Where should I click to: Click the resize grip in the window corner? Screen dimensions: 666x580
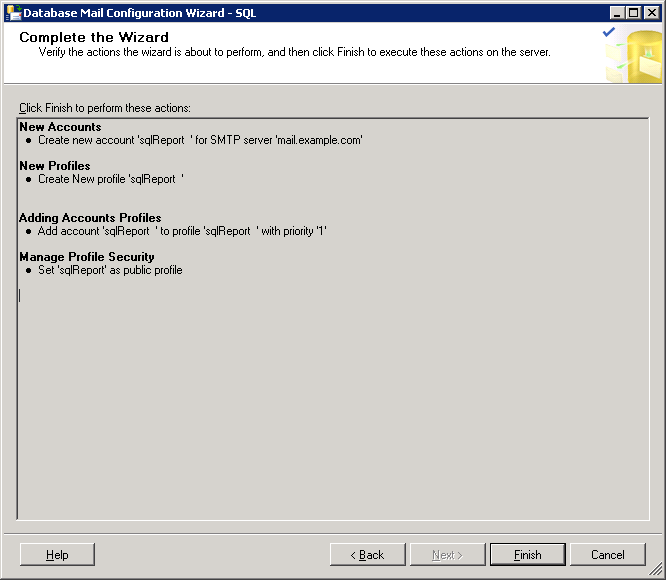[658, 572]
